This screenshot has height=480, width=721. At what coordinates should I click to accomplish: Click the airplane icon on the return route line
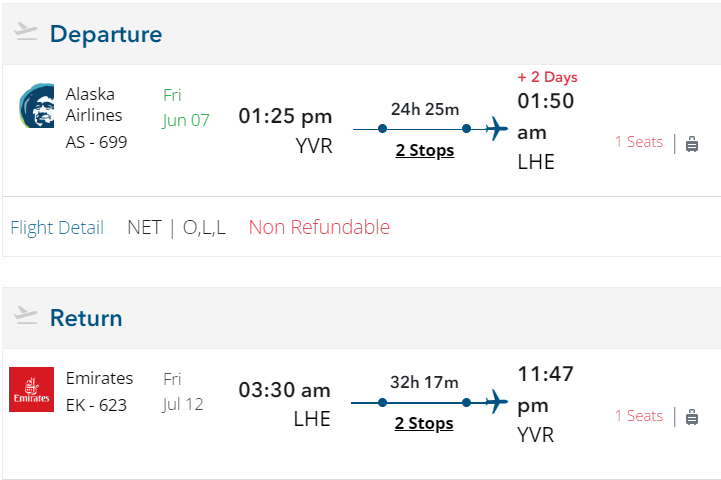[497, 402]
